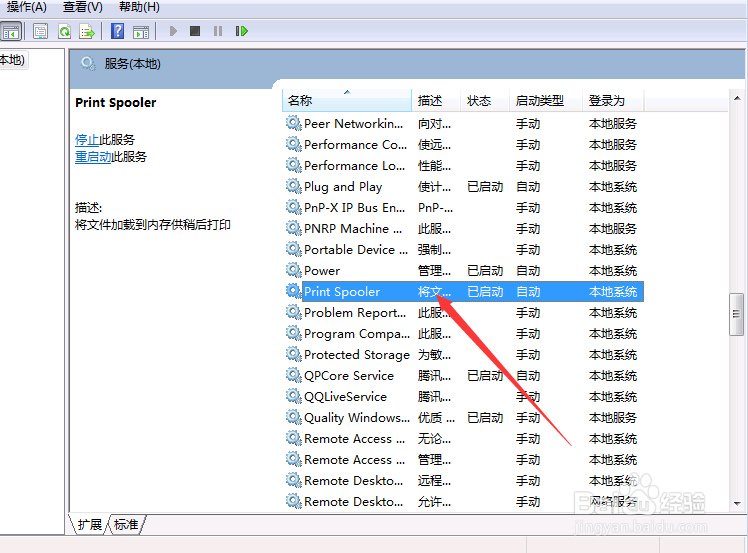Click the gear icon of Plug and Play

pos(293,186)
